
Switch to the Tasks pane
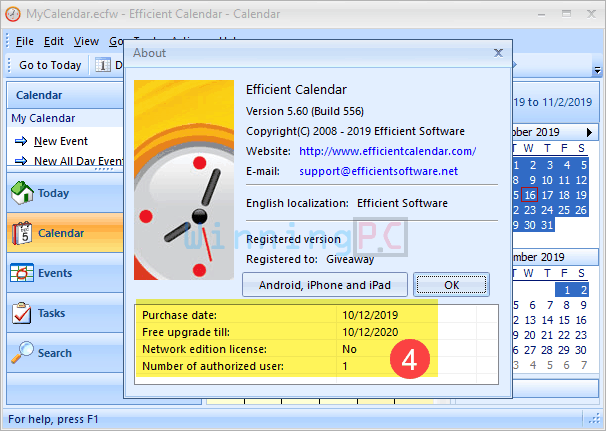coord(65,313)
